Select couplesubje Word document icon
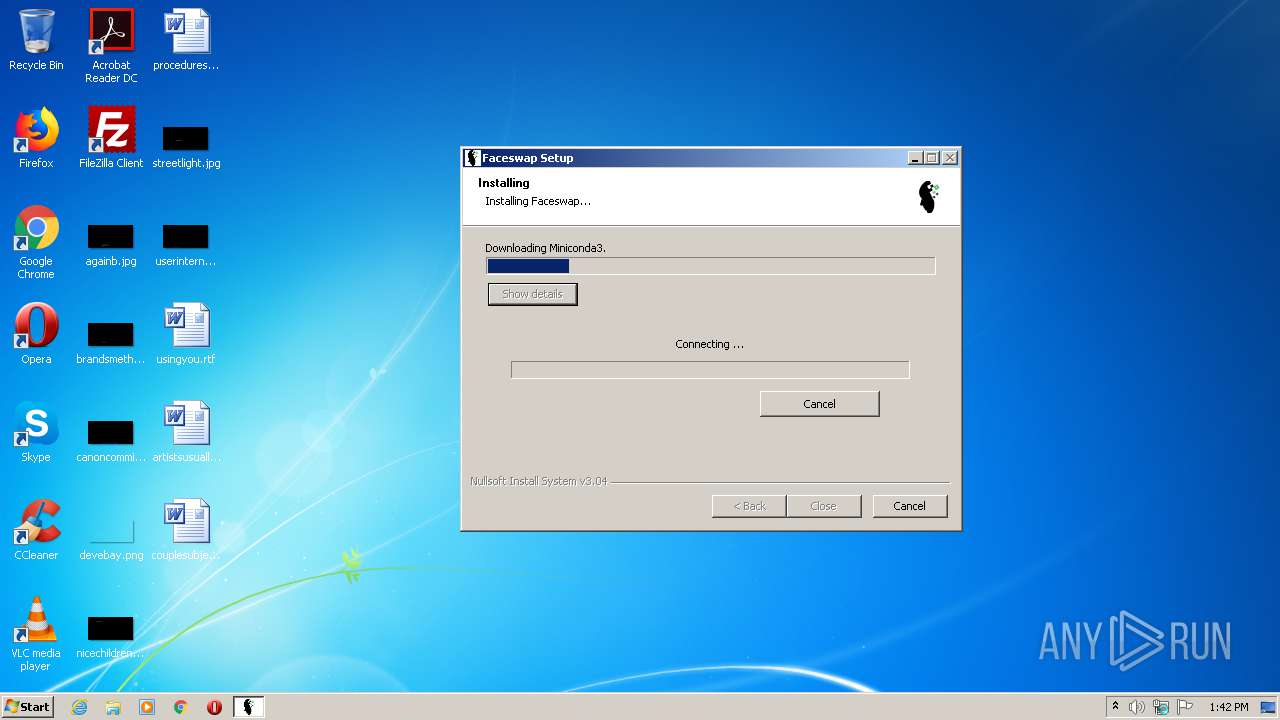The width and height of the screenshot is (1280, 720). click(186, 530)
